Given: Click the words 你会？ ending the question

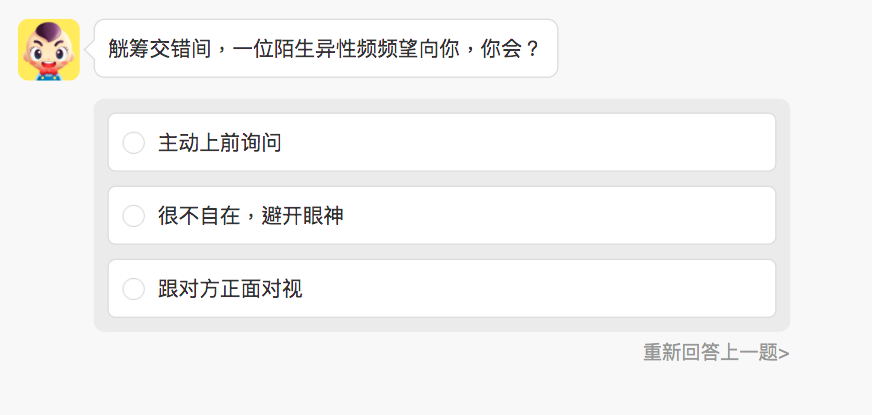Looking at the screenshot, I should click(517, 48).
